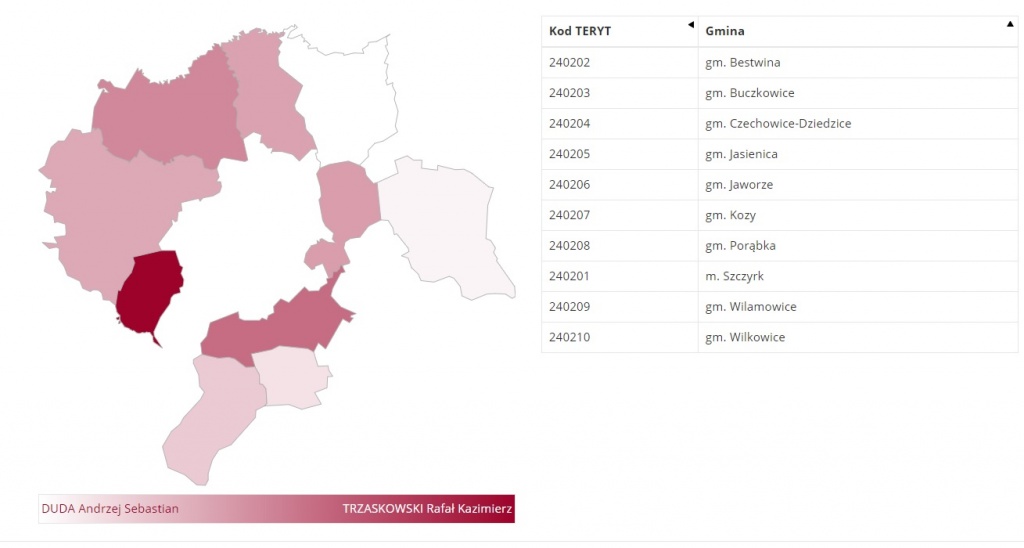Sort table by Kod TERYT arrow
Screen dimensions: 1024x548
pyautogui.click(x=691, y=25)
